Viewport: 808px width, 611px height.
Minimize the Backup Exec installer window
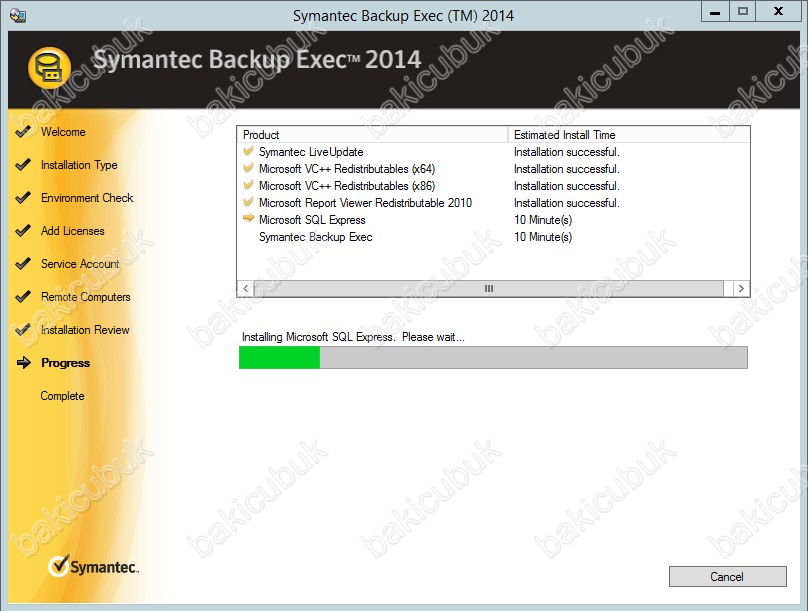click(x=715, y=11)
